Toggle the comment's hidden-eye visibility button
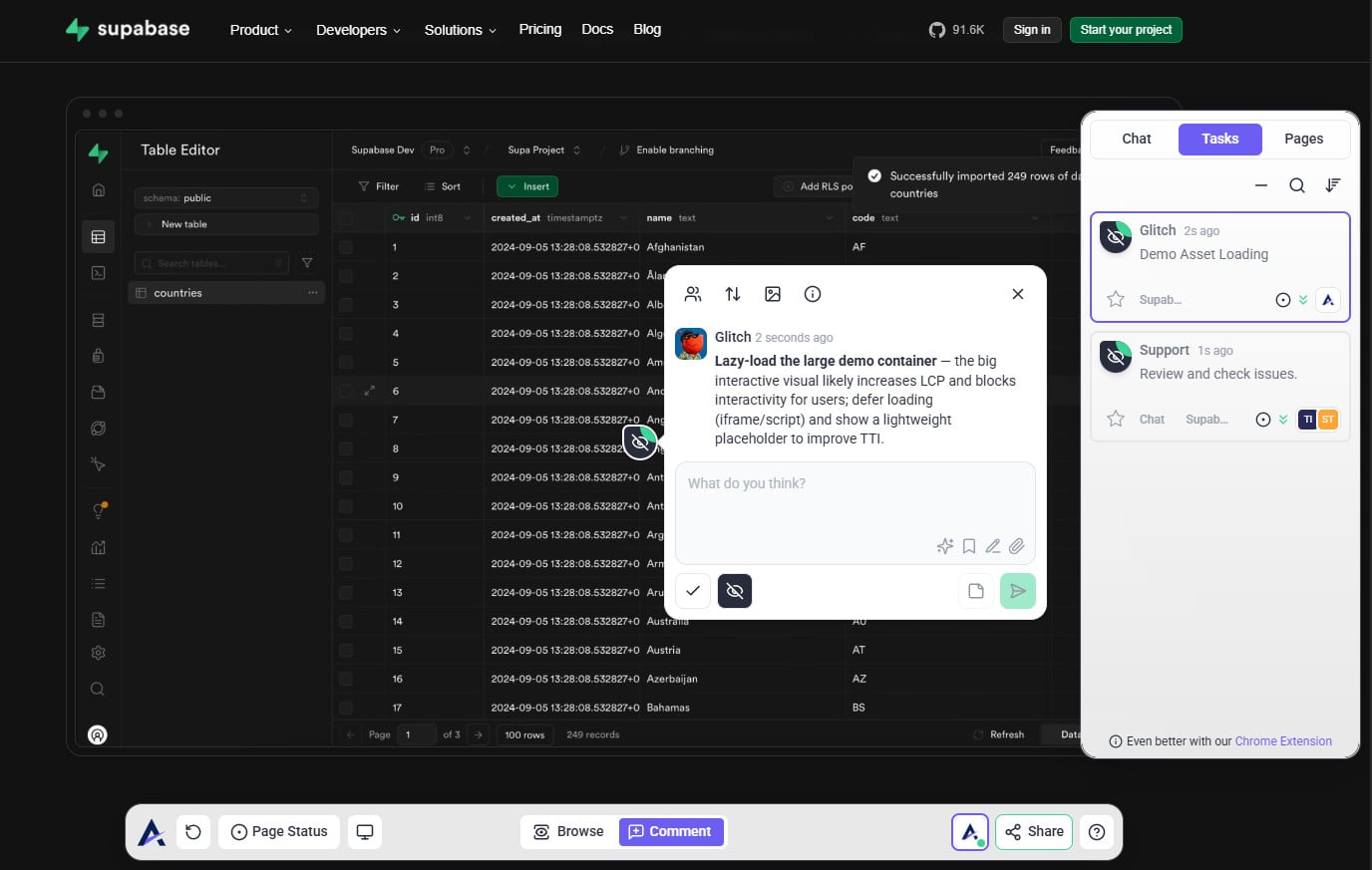This screenshot has width=1372, height=870. click(x=735, y=591)
